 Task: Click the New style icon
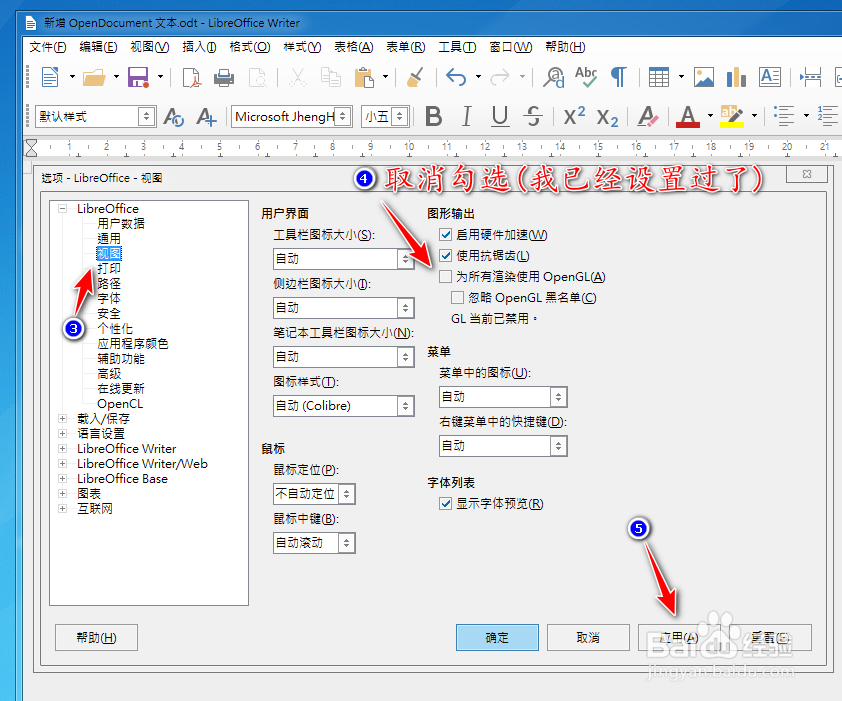(x=206, y=117)
